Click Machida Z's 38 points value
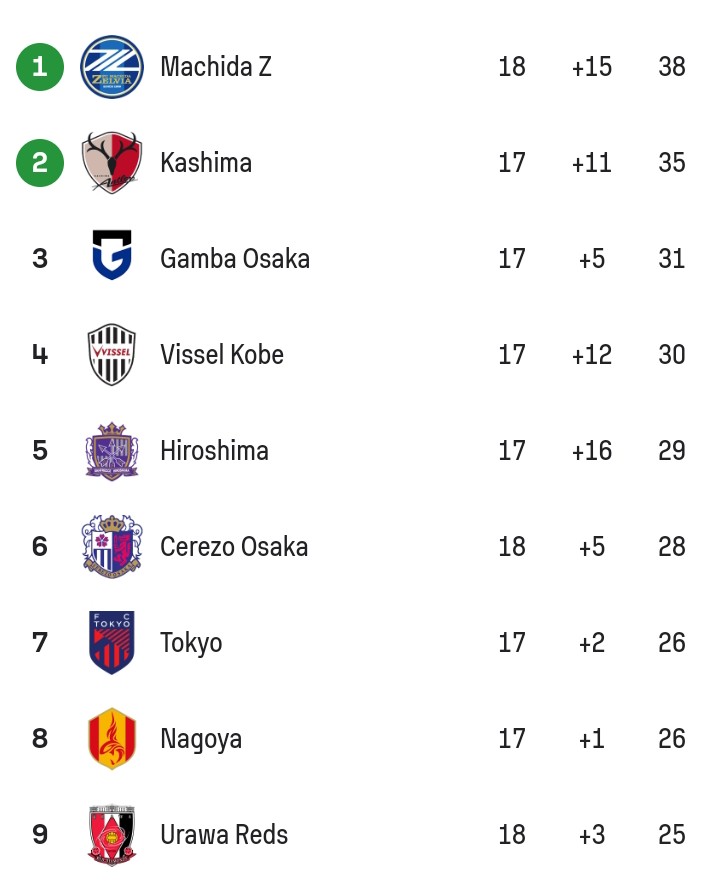720x892 pixels. coord(672,67)
